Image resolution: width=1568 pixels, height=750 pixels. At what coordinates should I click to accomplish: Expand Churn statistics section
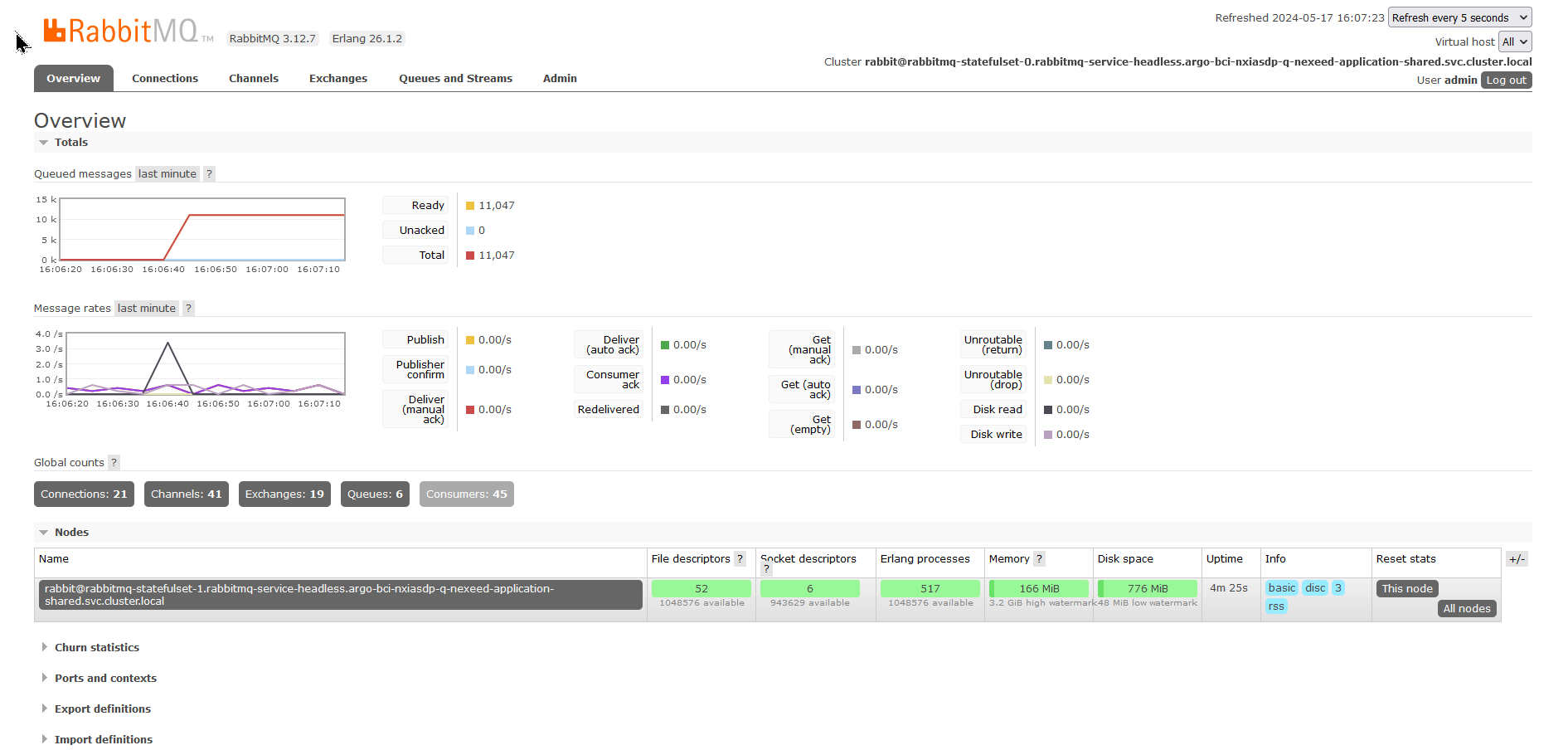click(96, 648)
